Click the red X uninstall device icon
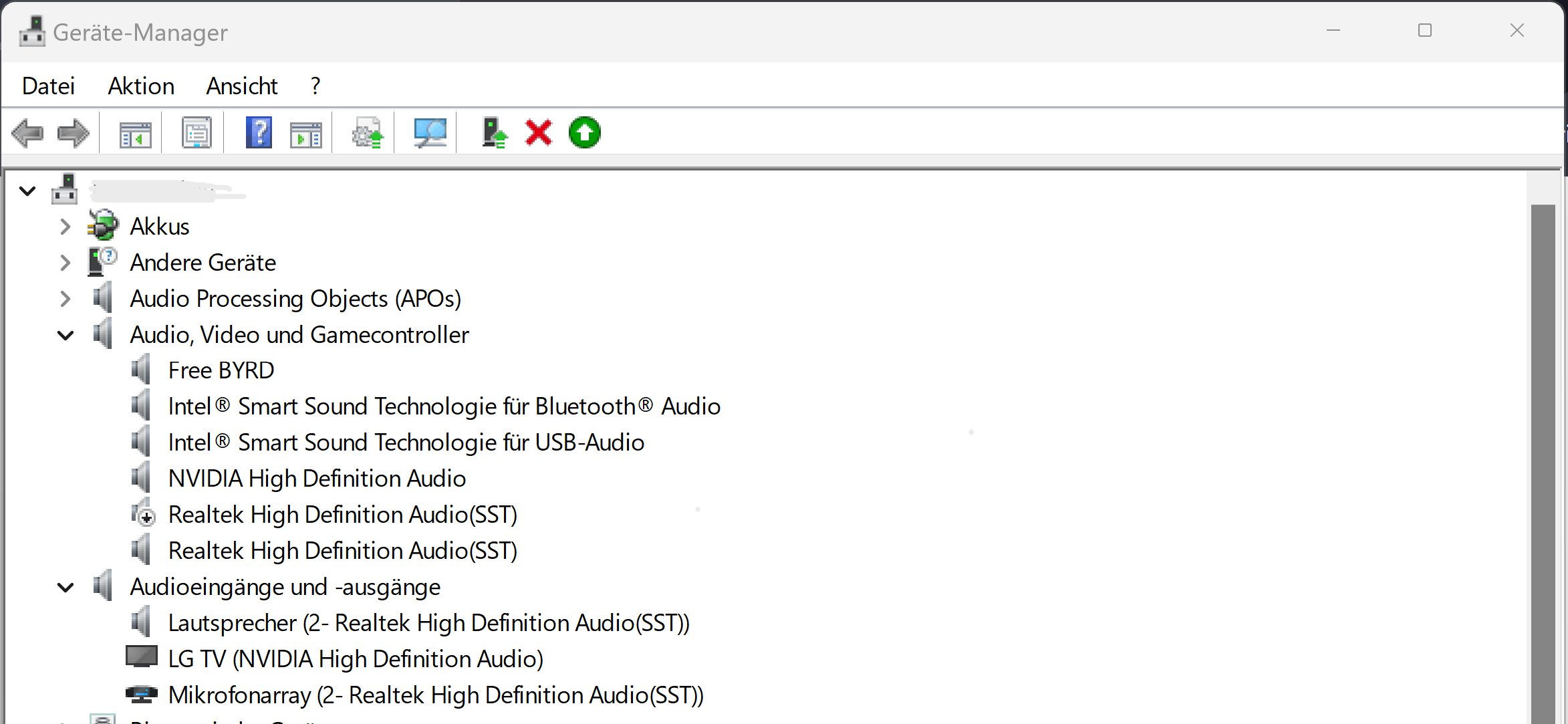Screen dimensions: 1568x724 point(539,133)
